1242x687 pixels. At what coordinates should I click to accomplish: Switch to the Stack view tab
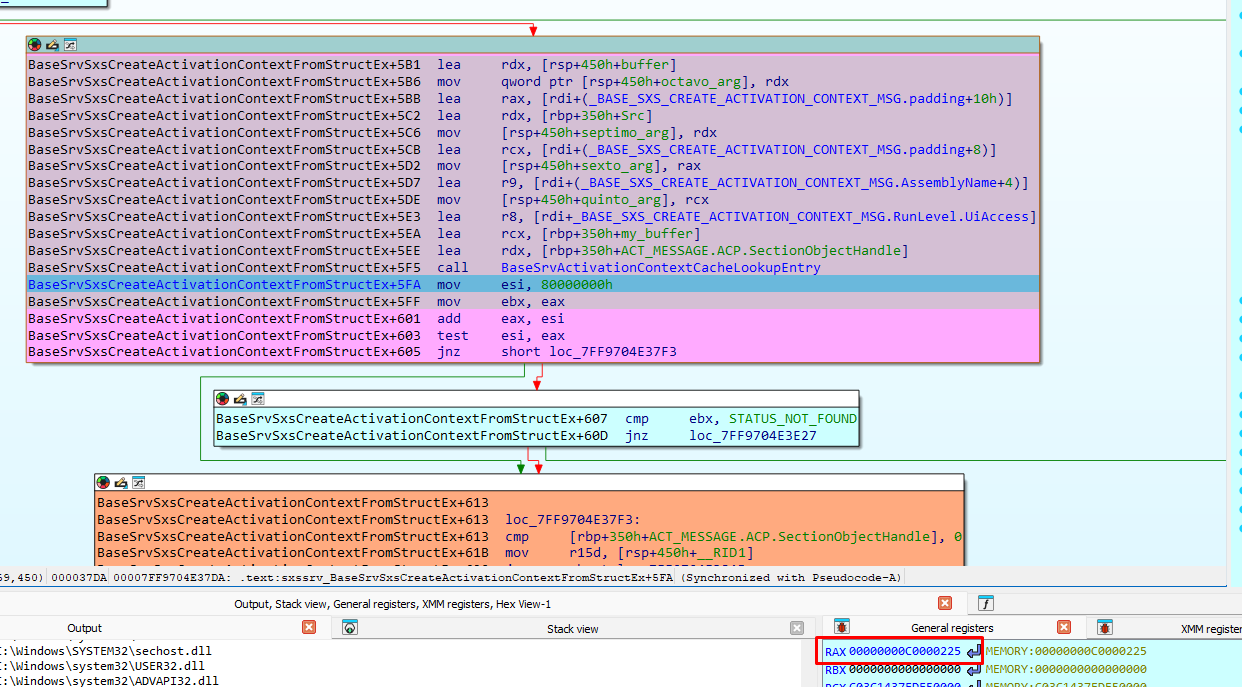[573, 628]
